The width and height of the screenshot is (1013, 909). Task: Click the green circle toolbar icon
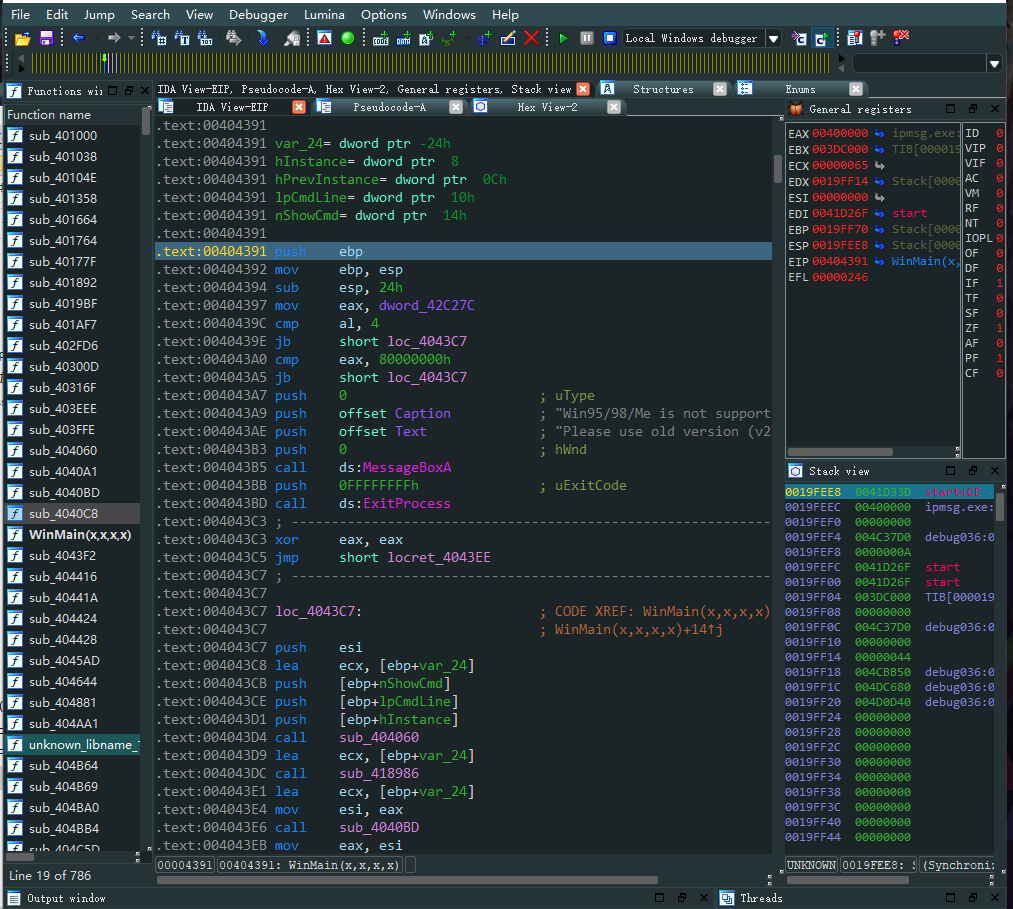pos(347,38)
